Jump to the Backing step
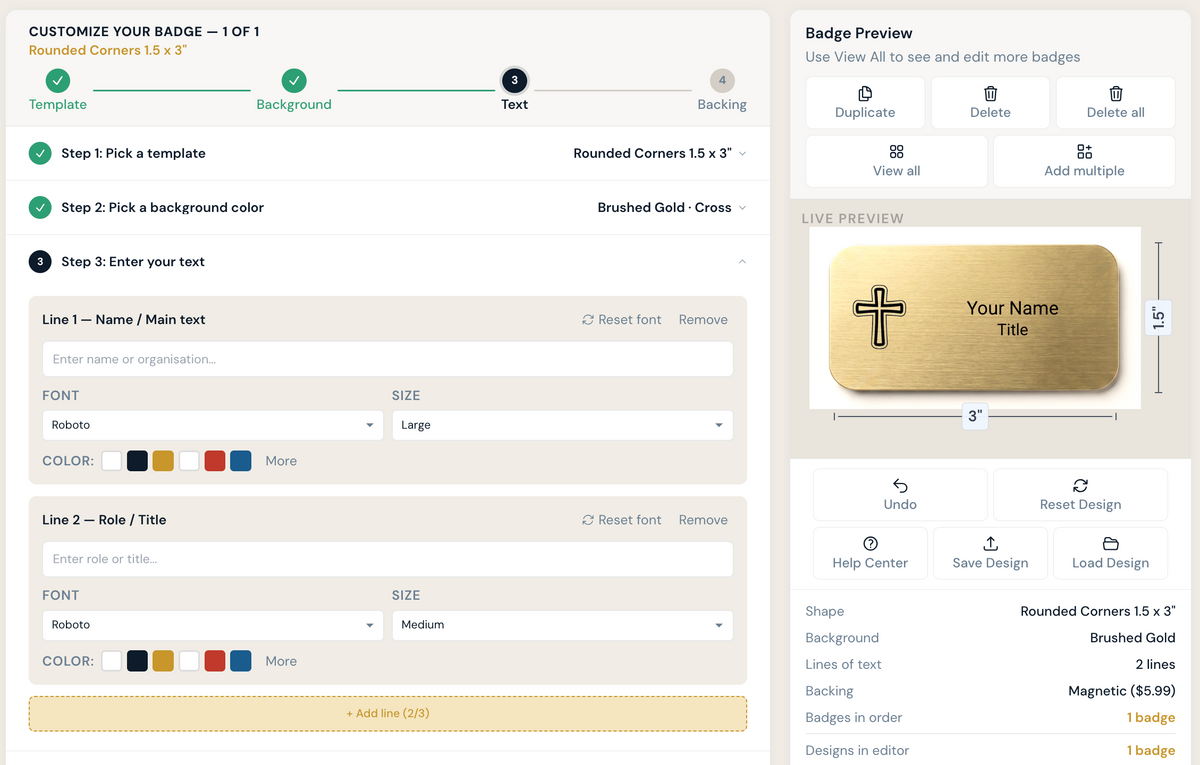The height and width of the screenshot is (765, 1200). tap(722, 90)
